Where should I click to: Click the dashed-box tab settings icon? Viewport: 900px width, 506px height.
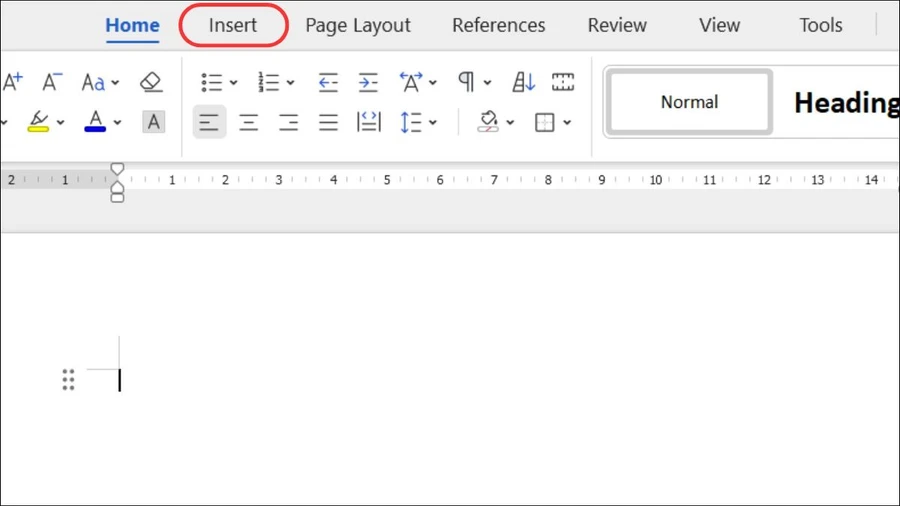click(562, 82)
